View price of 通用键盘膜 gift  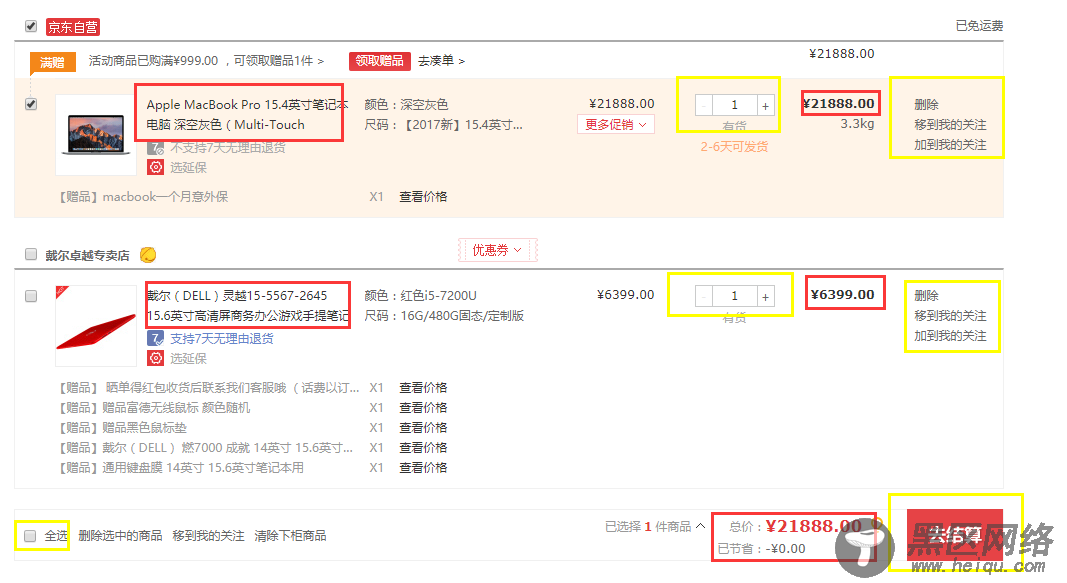(x=423, y=467)
